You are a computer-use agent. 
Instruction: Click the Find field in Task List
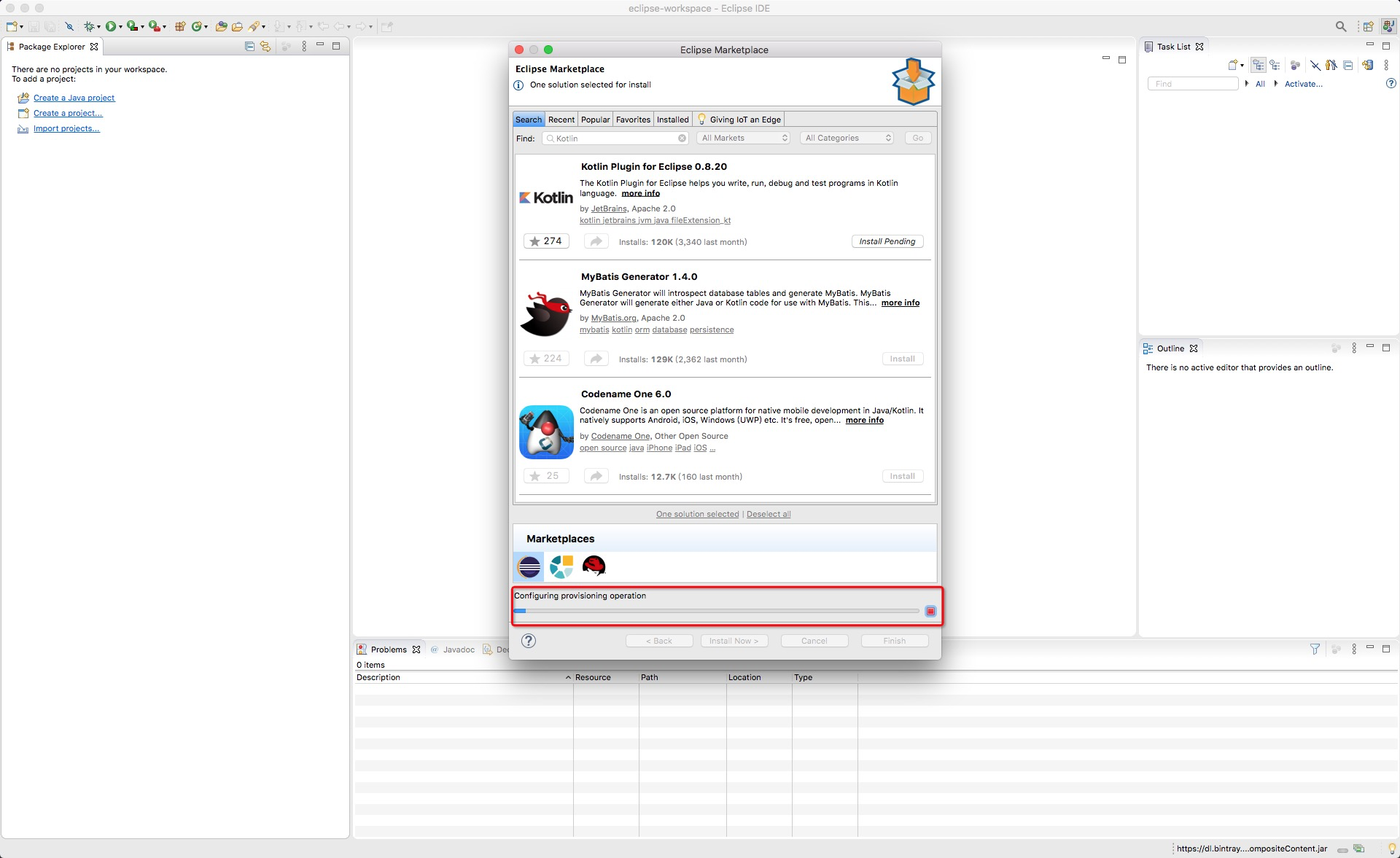point(1193,84)
